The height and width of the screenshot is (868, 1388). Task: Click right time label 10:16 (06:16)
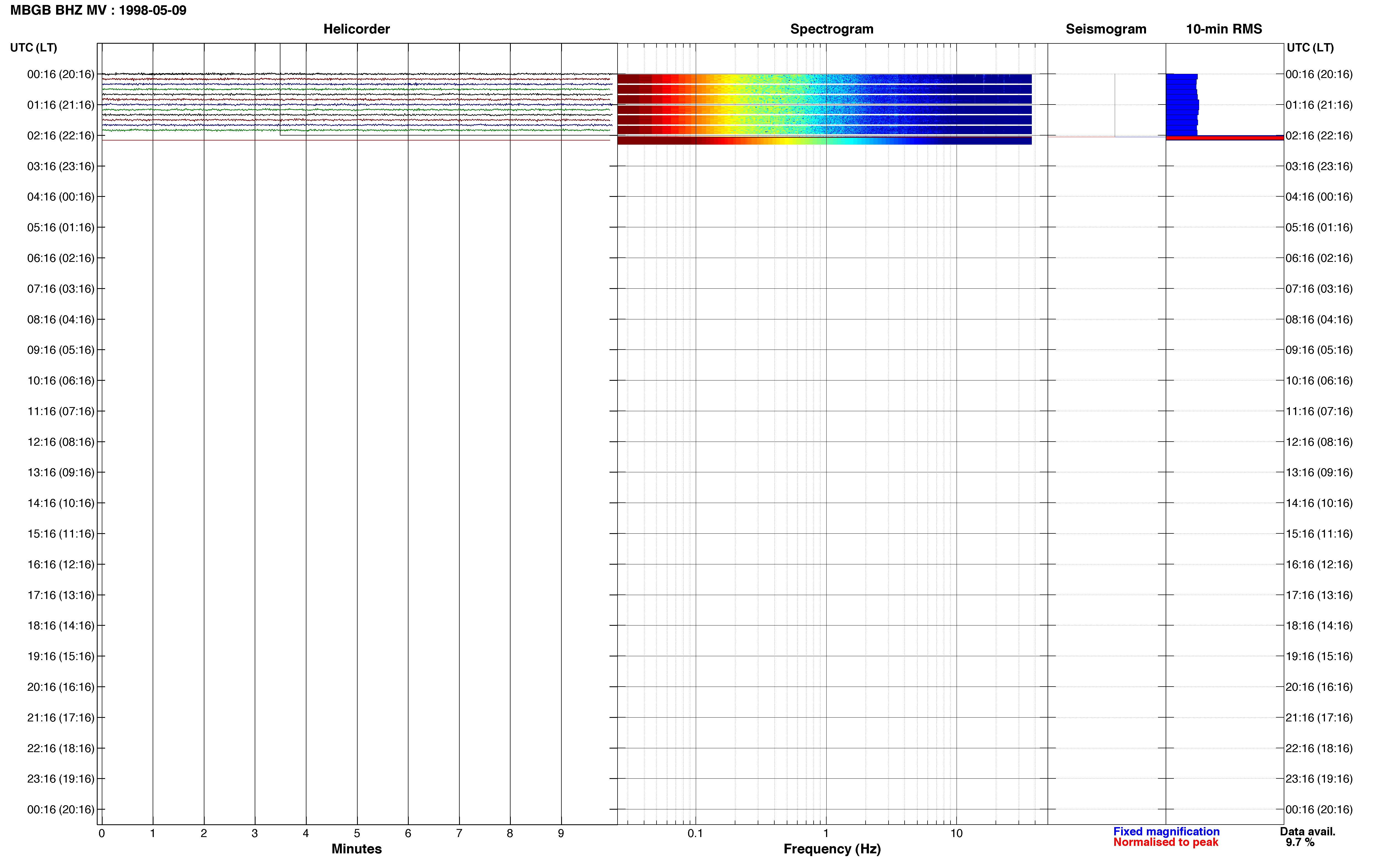[x=1319, y=380]
